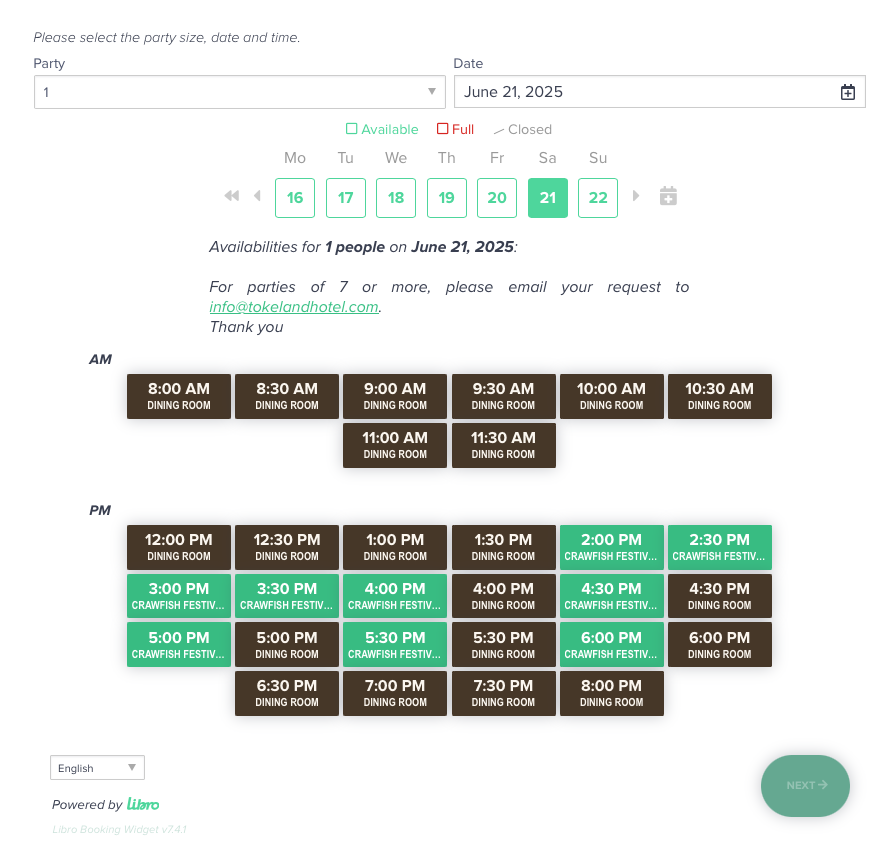Click the Libro logo
The height and width of the screenshot is (843, 876).
pyautogui.click(x=143, y=804)
